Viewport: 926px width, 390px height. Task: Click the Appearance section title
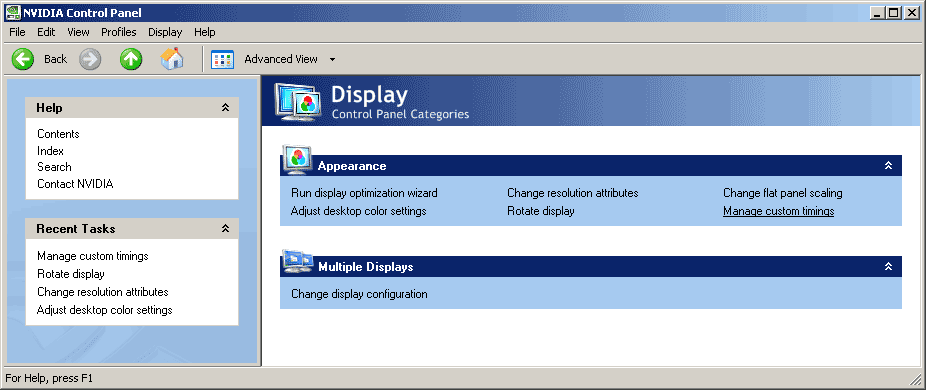(x=352, y=166)
